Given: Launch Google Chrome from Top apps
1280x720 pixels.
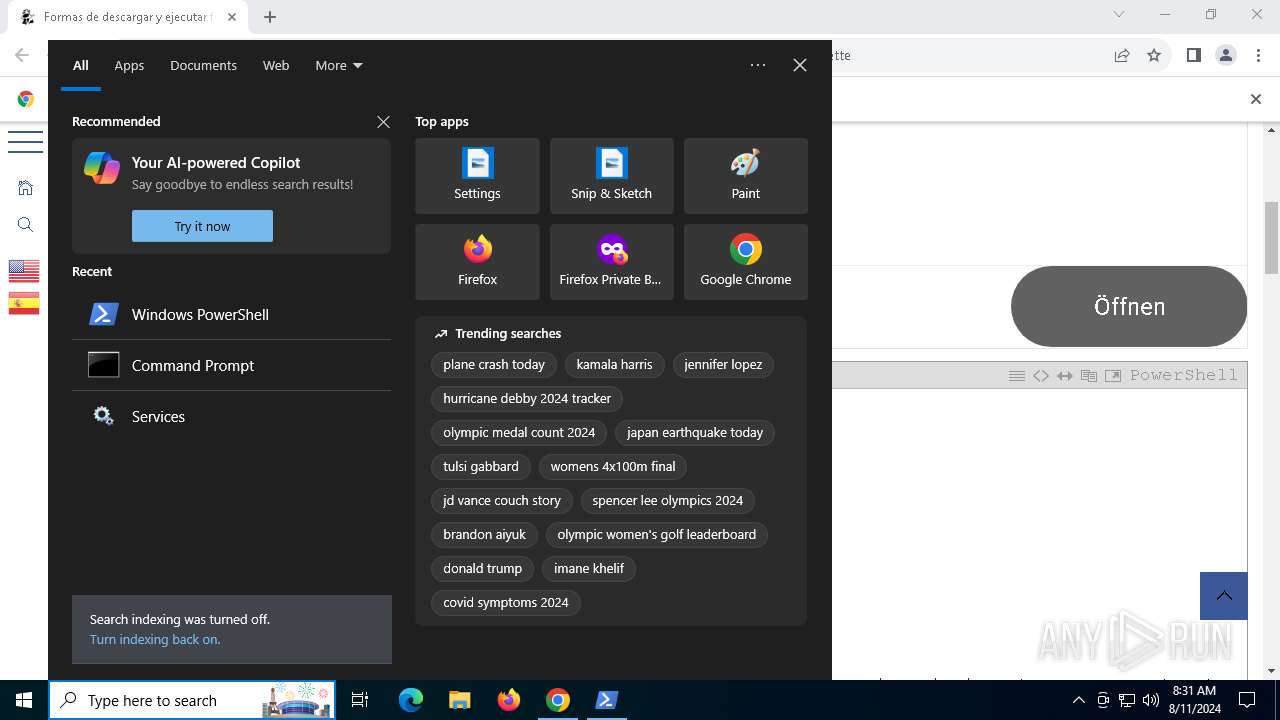Looking at the screenshot, I should (x=745, y=262).
